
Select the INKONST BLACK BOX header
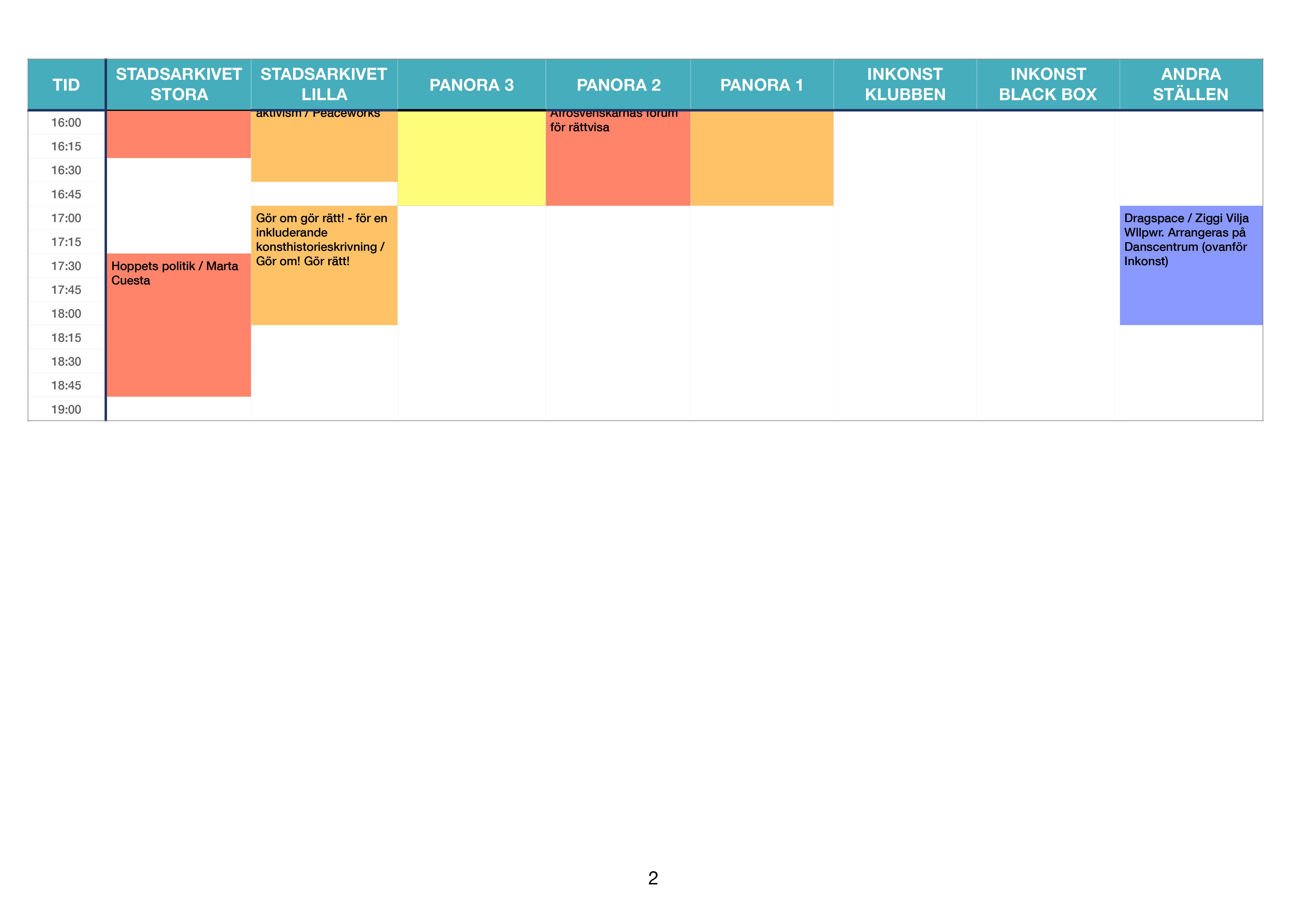pyautogui.click(x=1048, y=84)
